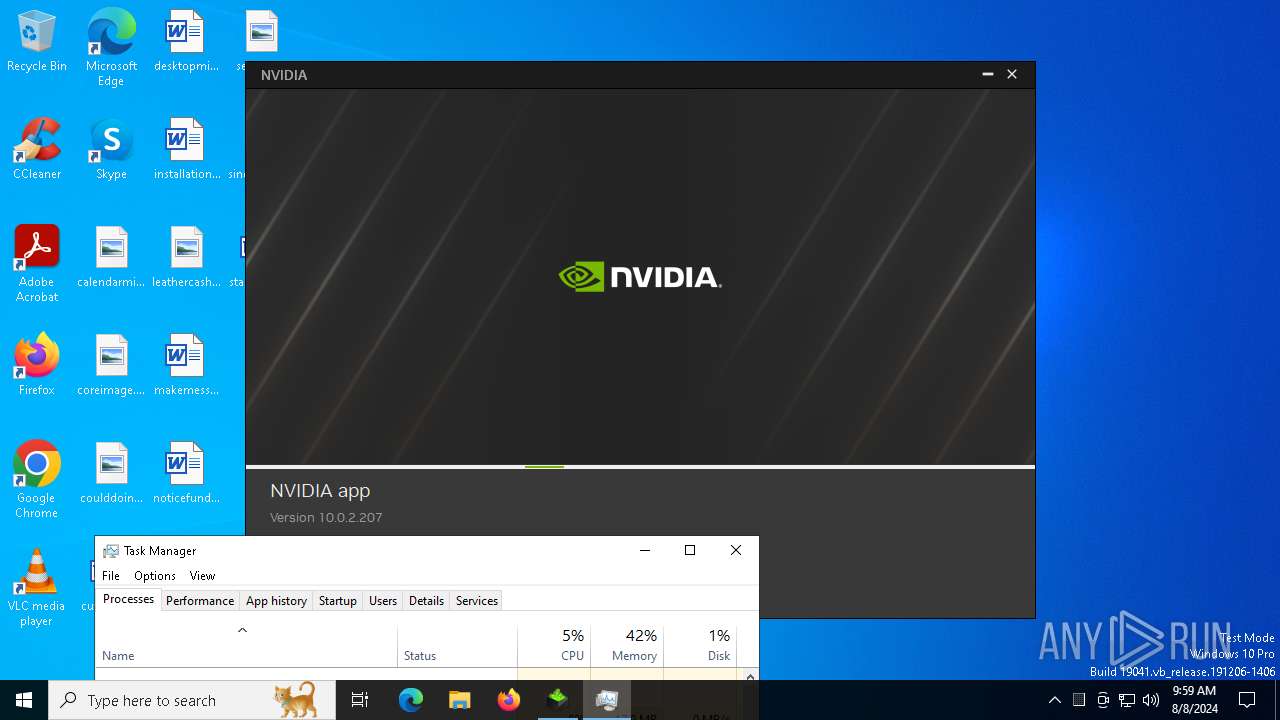
Task: Sort processes by CPU column
Action: coord(554,645)
